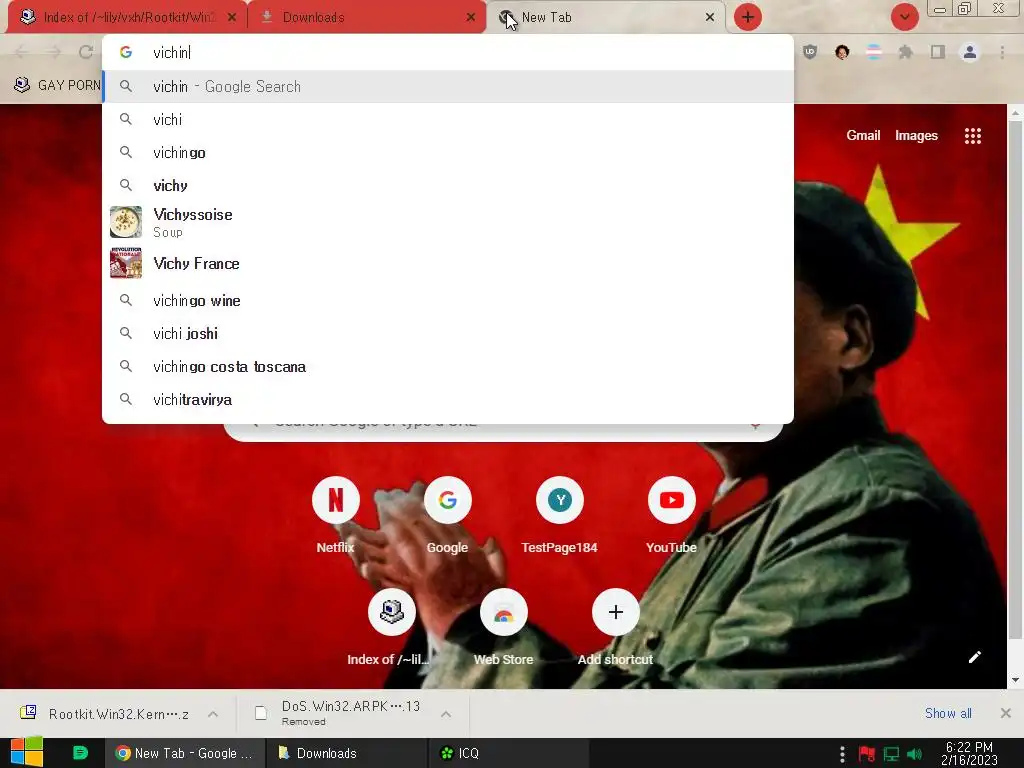Switch to the Downloads browser tab

coord(367,18)
